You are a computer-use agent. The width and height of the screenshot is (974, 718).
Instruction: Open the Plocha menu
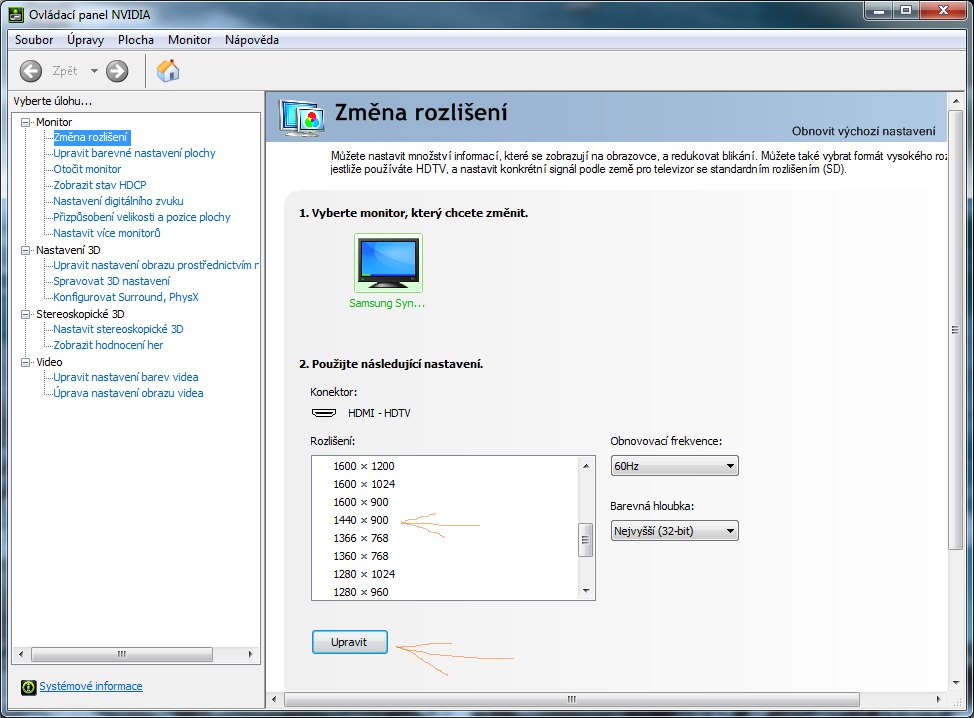136,40
